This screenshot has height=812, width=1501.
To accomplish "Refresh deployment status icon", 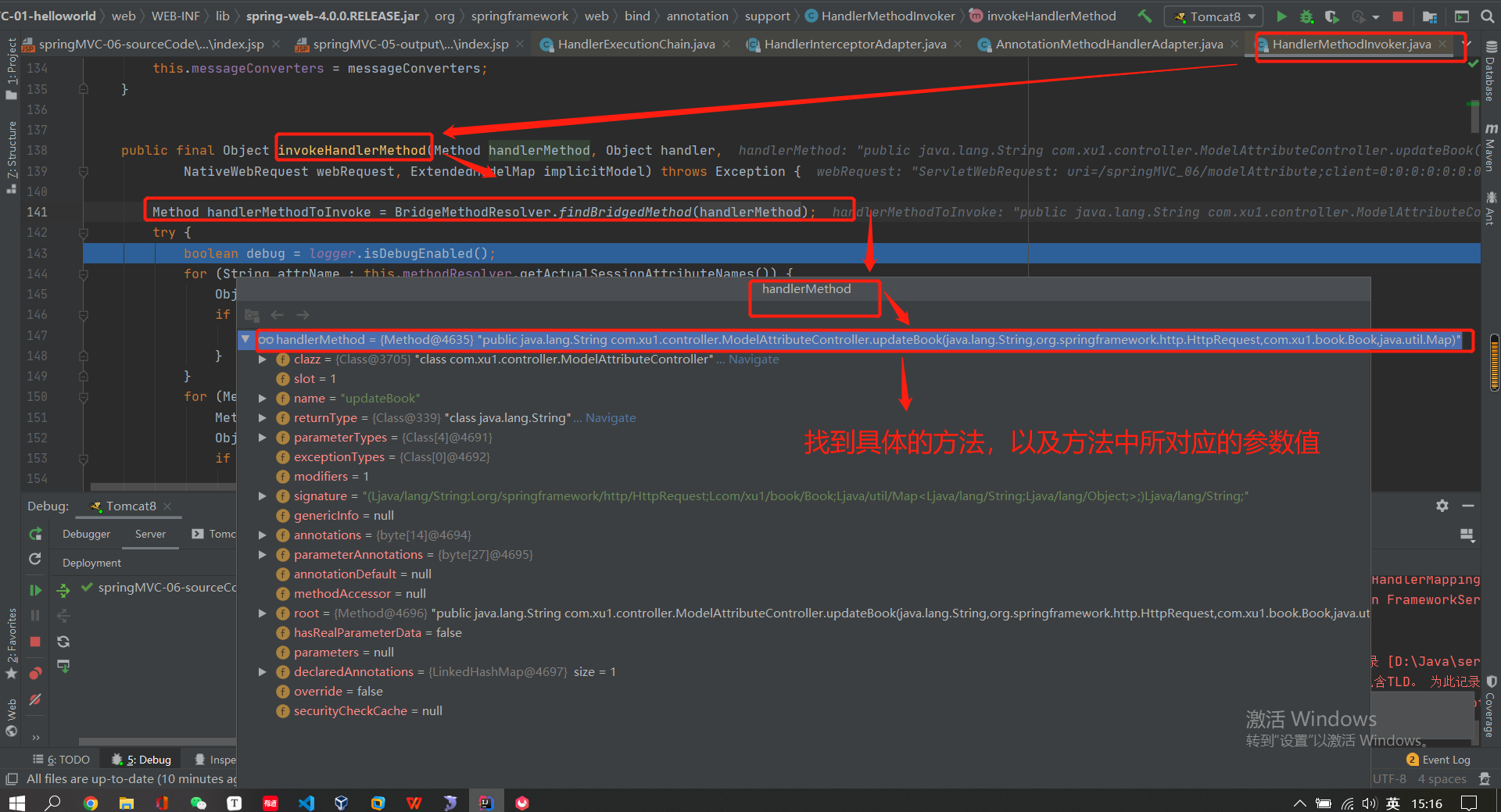I will click(x=63, y=642).
